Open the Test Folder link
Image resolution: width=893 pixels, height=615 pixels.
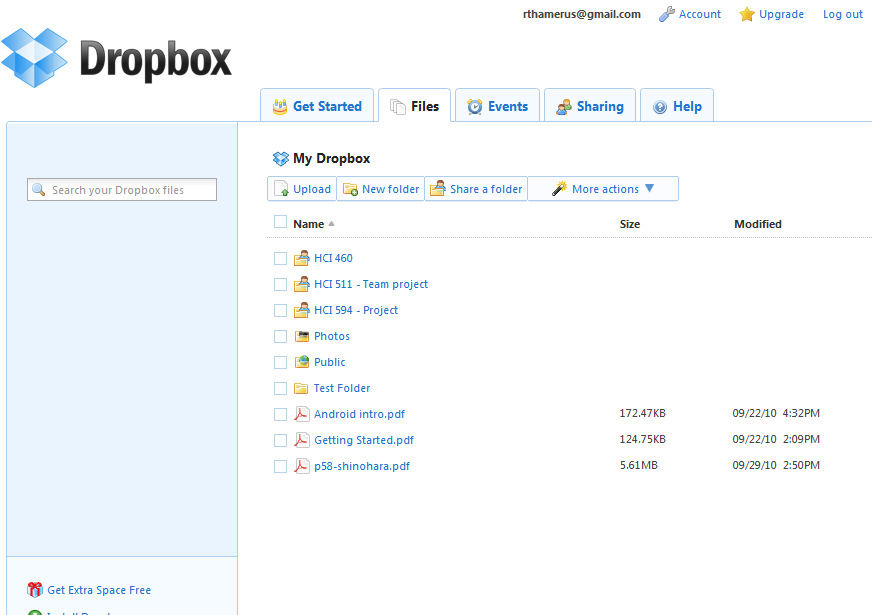point(342,388)
